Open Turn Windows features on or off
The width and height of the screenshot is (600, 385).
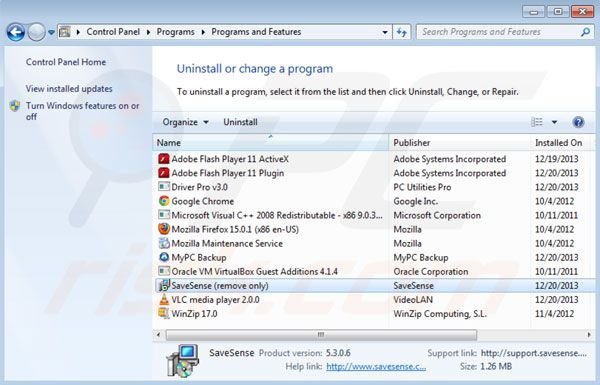point(82,111)
